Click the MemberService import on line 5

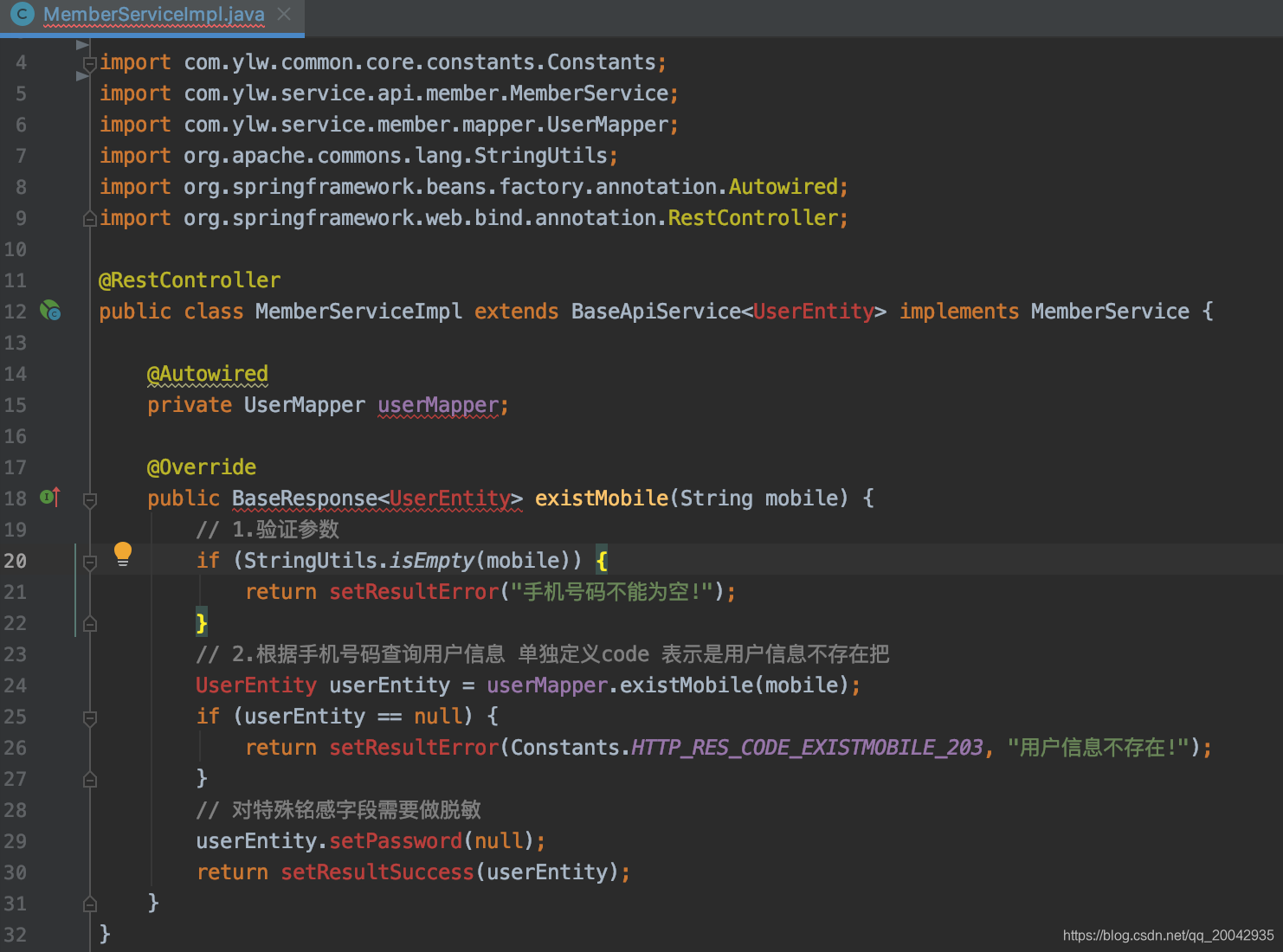[x=590, y=93]
